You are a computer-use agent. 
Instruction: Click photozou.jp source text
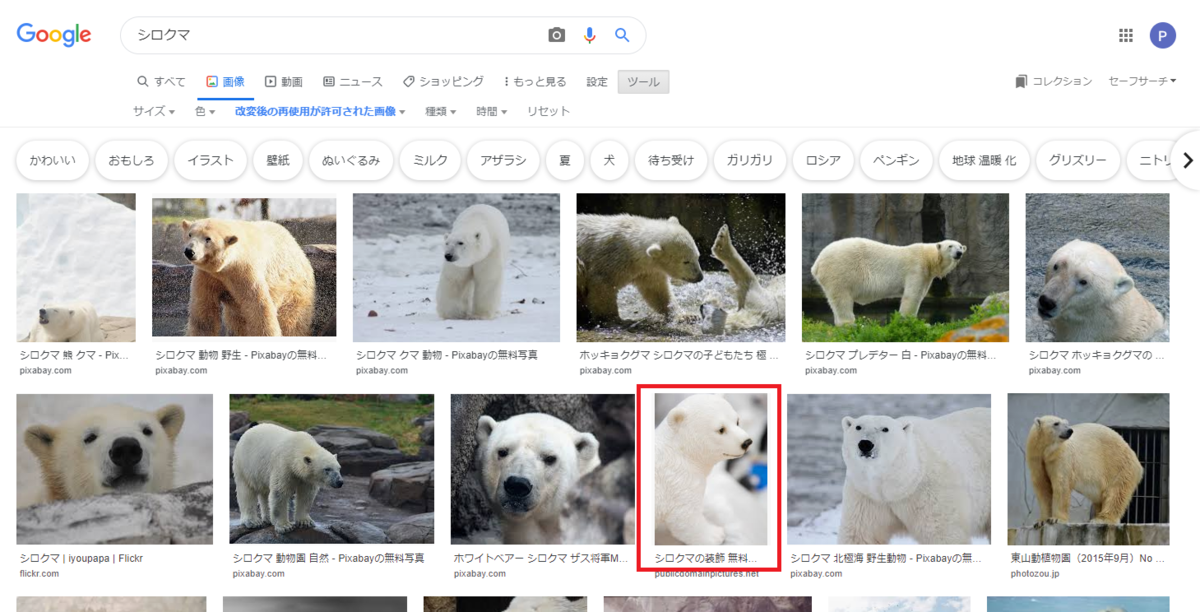pos(1036,574)
